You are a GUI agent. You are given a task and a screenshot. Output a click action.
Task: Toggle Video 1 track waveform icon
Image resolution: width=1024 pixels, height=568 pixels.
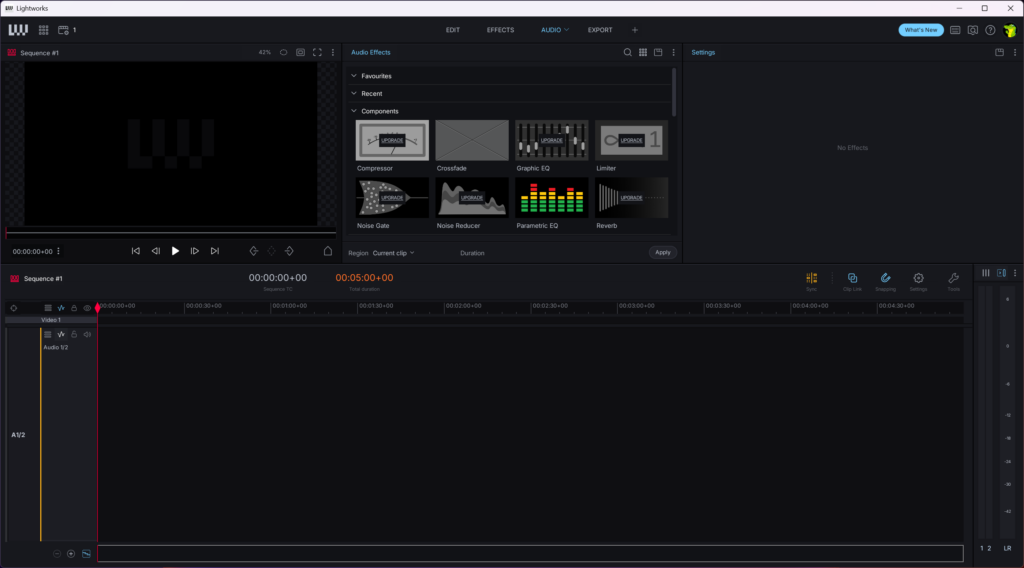pos(61,308)
